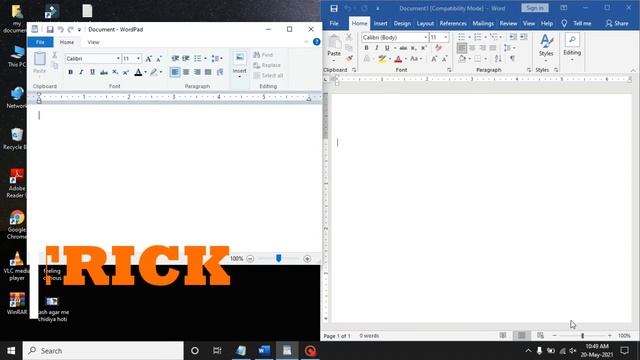Click Grow Font in Word's Font group
The height and width of the screenshot is (360, 640).
(x=434, y=59)
